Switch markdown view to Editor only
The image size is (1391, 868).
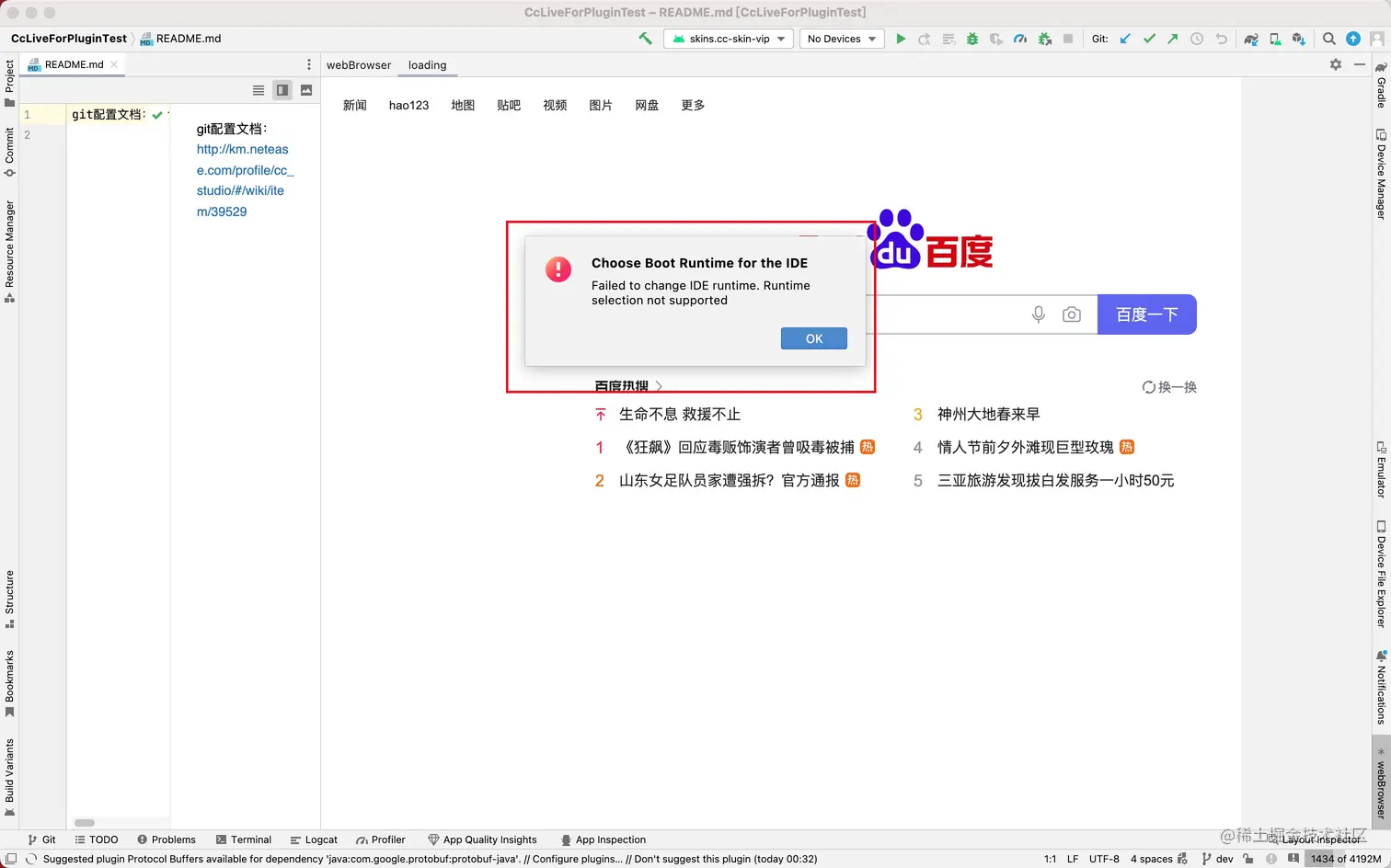pos(259,90)
